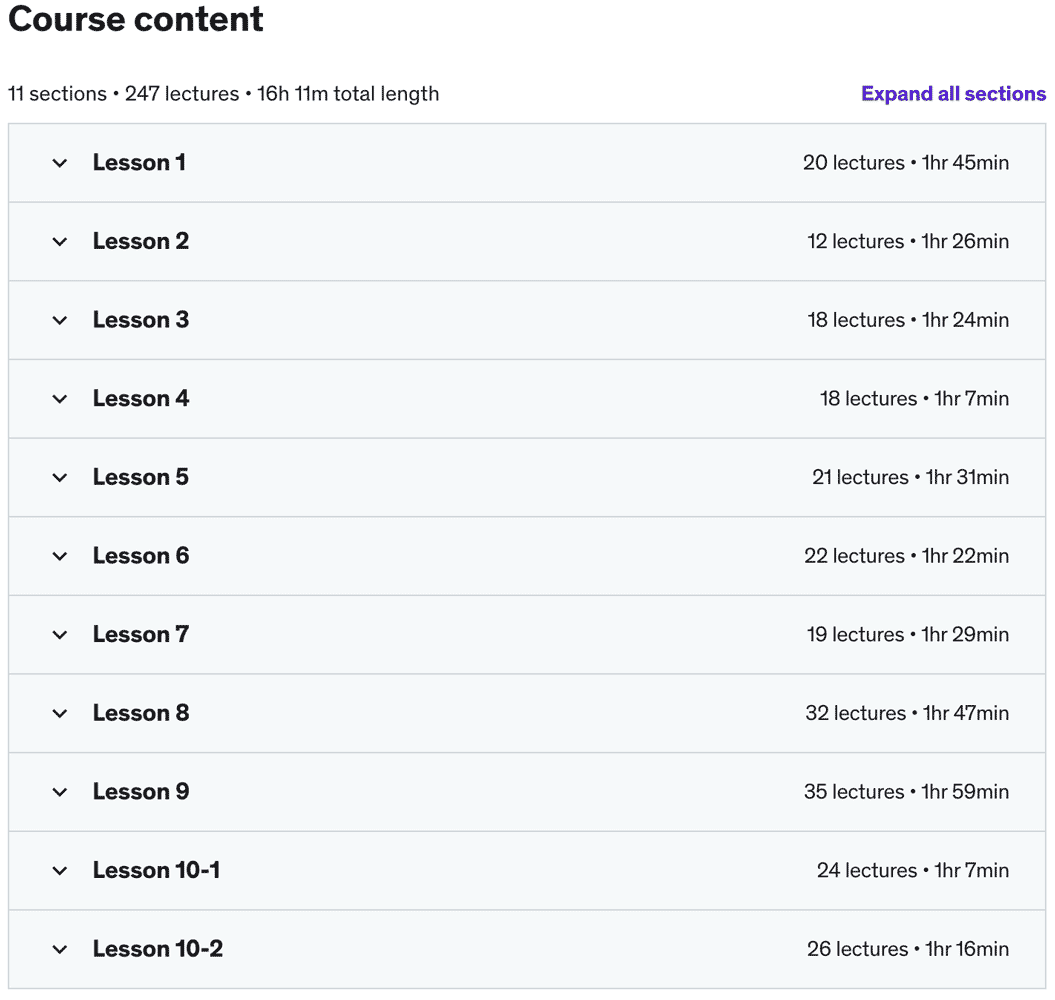This screenshot has height=1000, width=1055.
Task: Click the Lesson 5 section heading
Action: [140, 478]
